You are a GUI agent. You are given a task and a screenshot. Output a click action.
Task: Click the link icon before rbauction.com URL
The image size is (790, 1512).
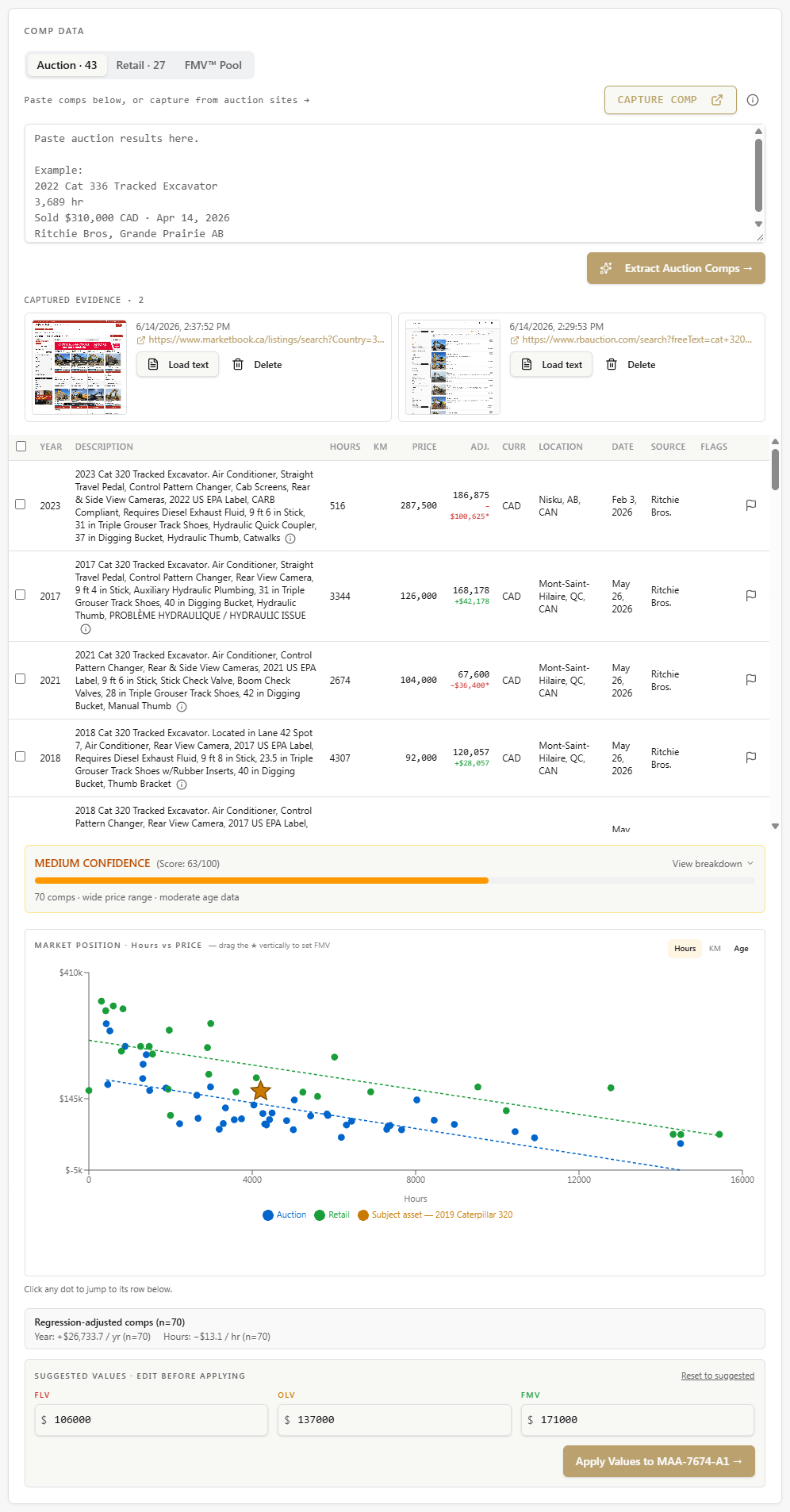[515, 340]
